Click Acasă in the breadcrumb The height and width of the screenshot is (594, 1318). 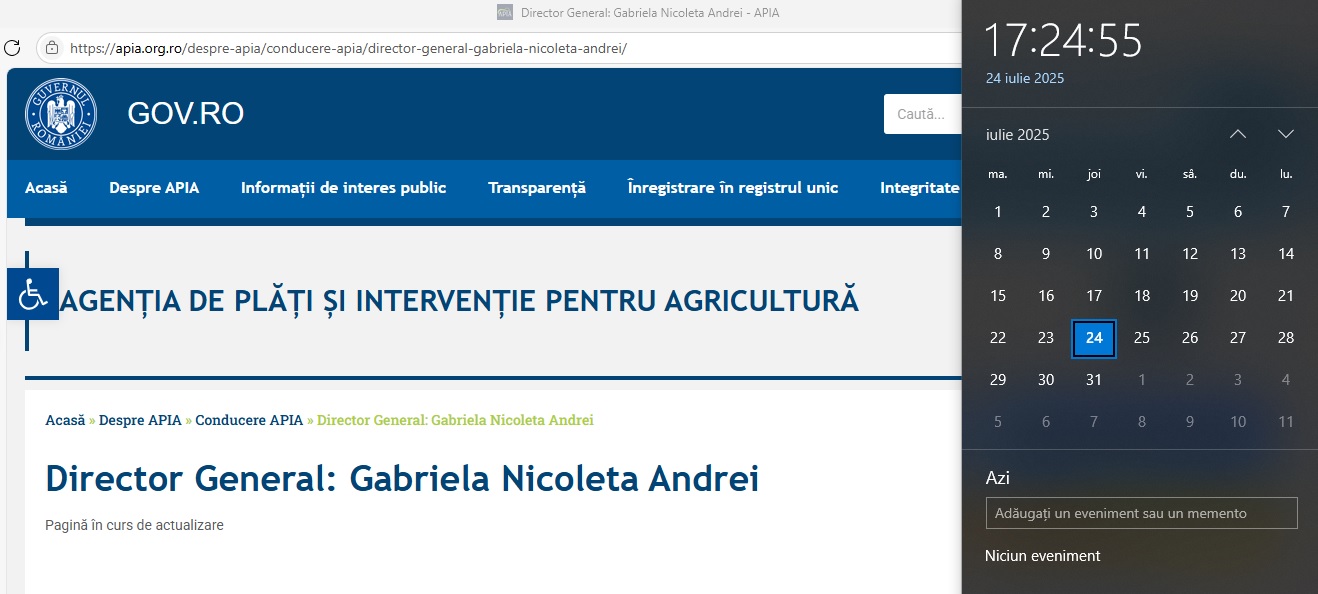click(65, 420)
